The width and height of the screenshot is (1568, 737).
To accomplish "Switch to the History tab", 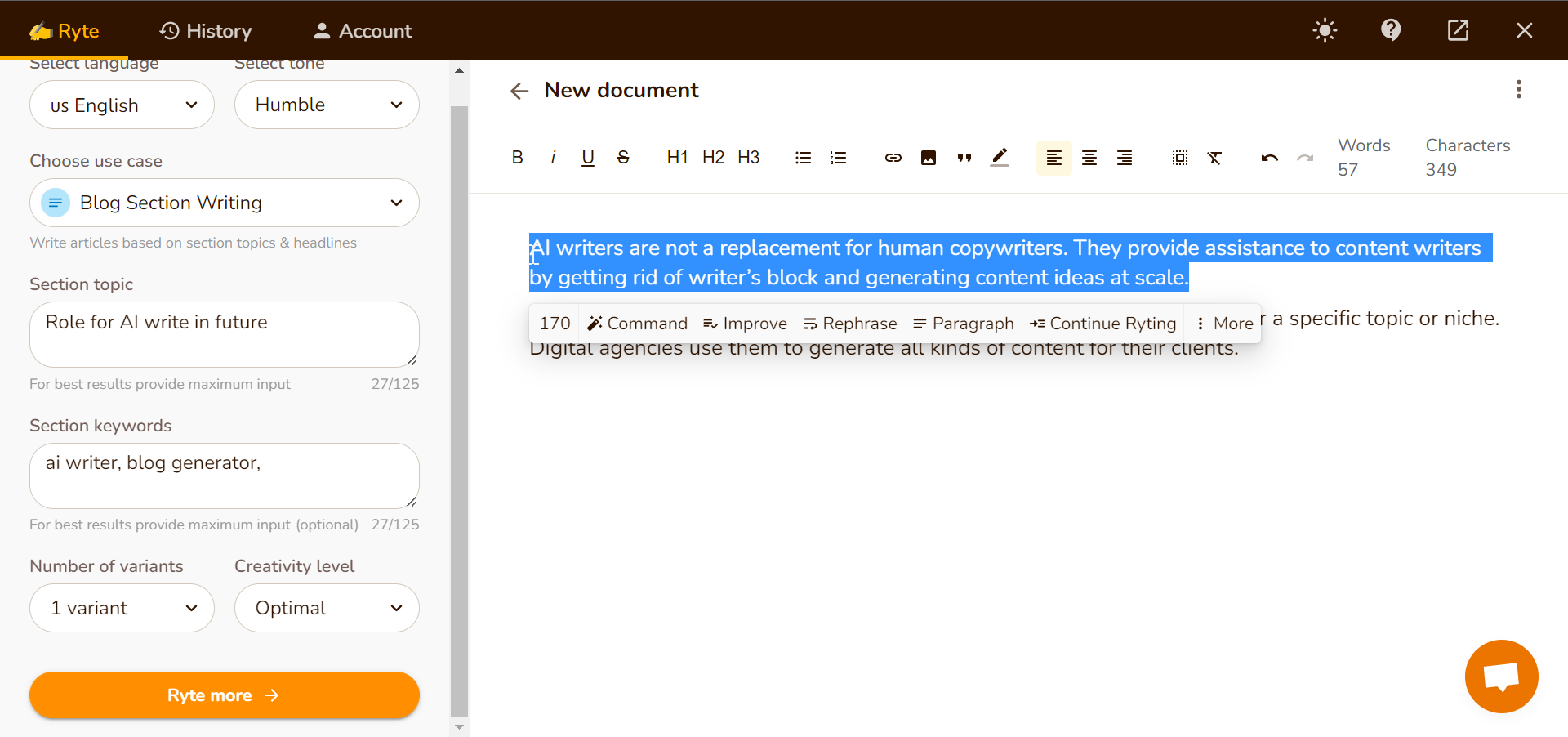I will (x=205, y=30).
